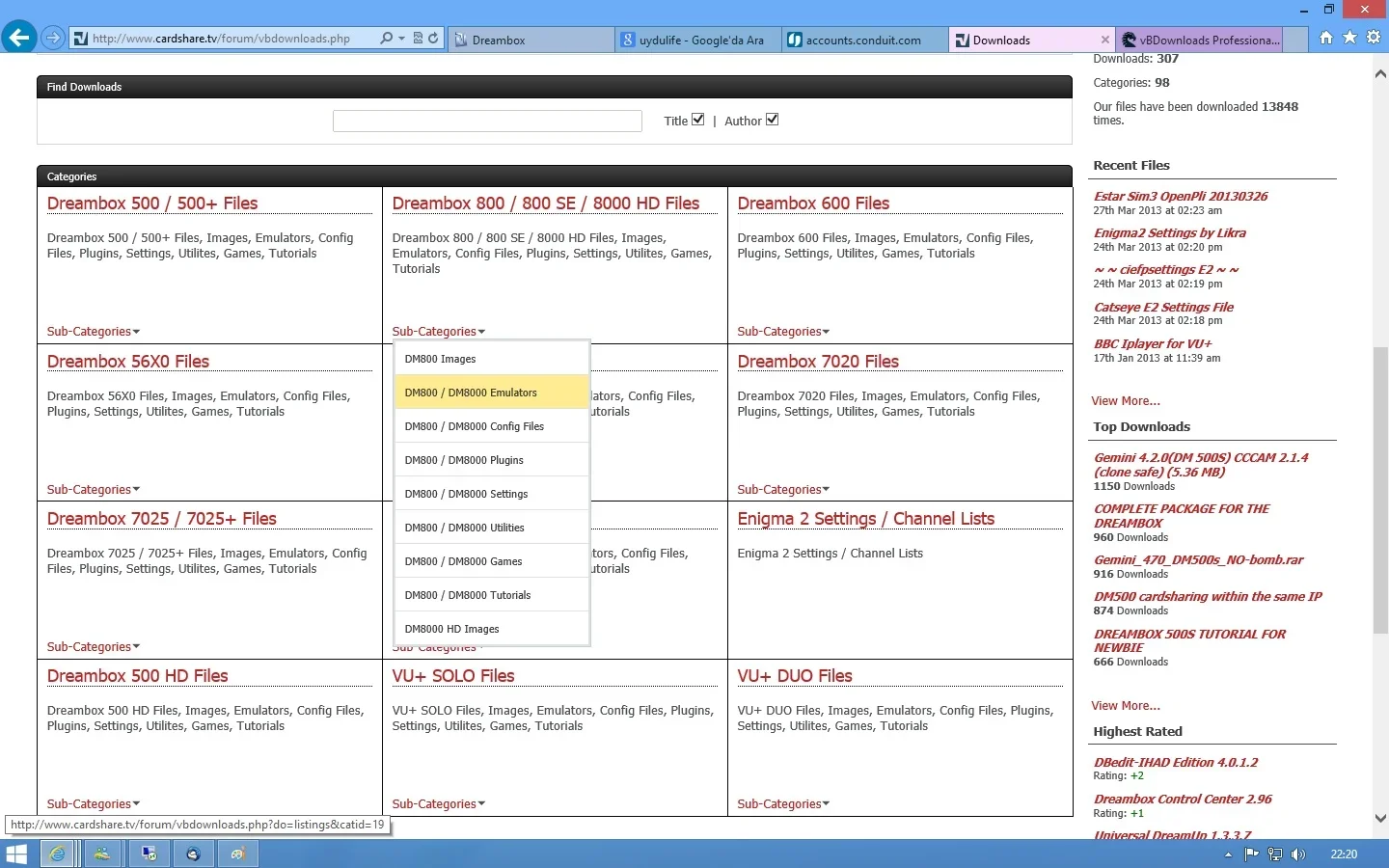1389x868 pixels.
Task: Open Favorites with the star icon
Action: [1349, 38]
